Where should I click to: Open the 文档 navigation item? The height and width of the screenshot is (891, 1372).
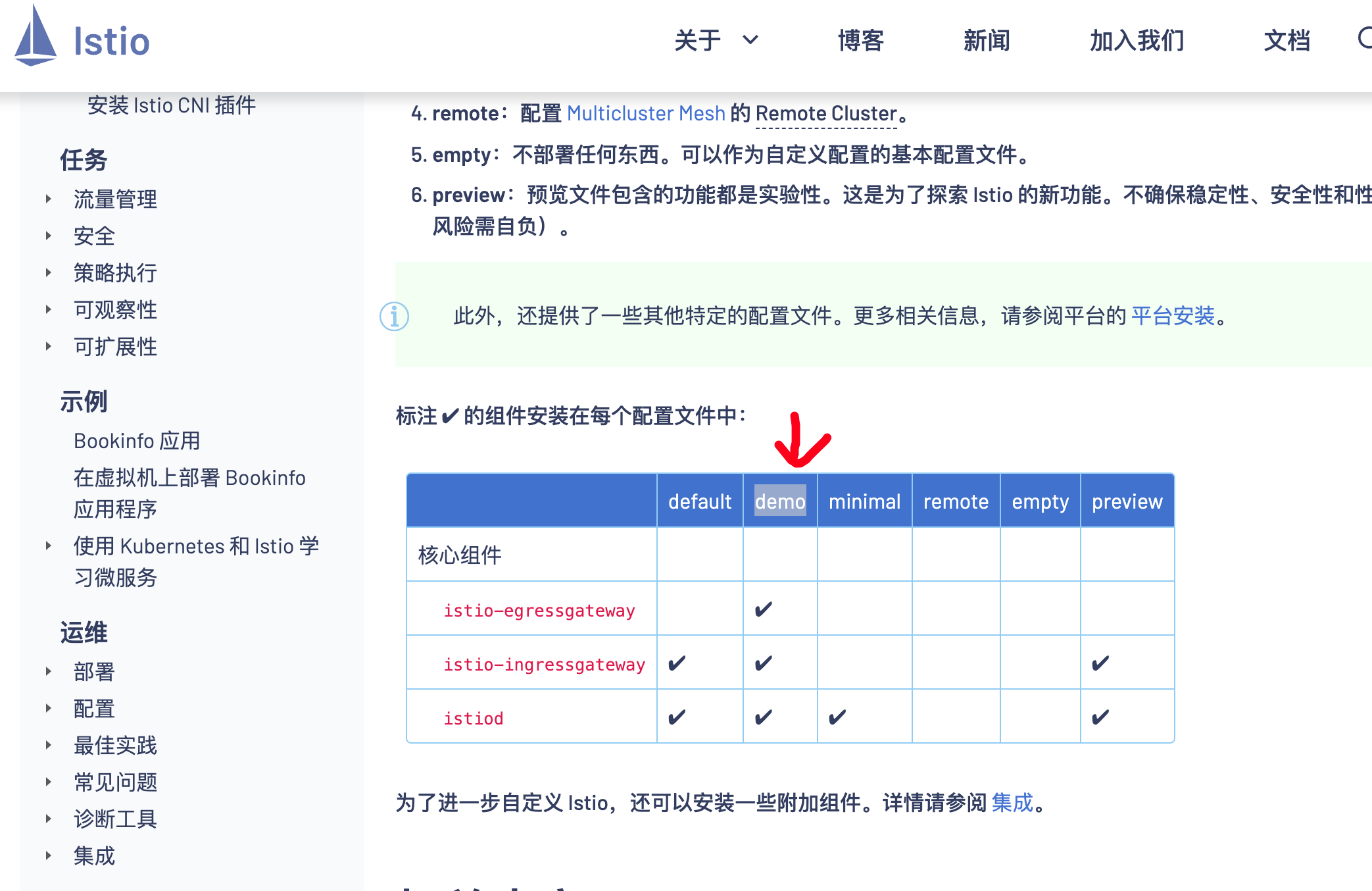tap(1286, 41)
